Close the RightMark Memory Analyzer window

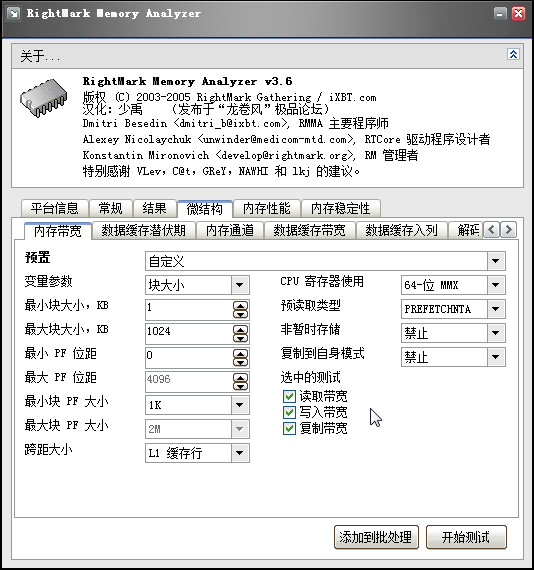click(518, 14)
